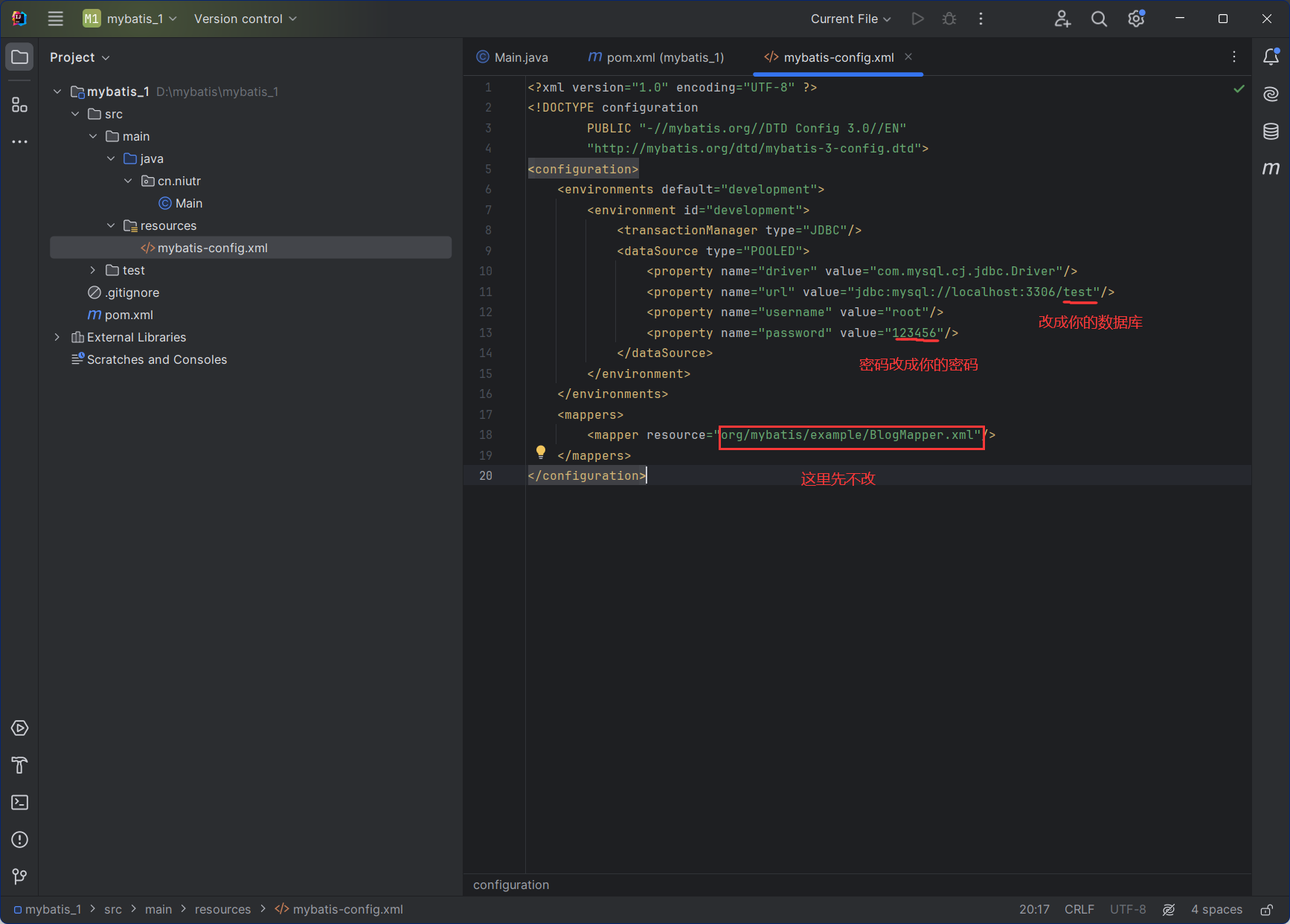Toggle the Project tool window folder icon
The height and width of the screenshot is (924, 1290).
click(x=20, y=57)
